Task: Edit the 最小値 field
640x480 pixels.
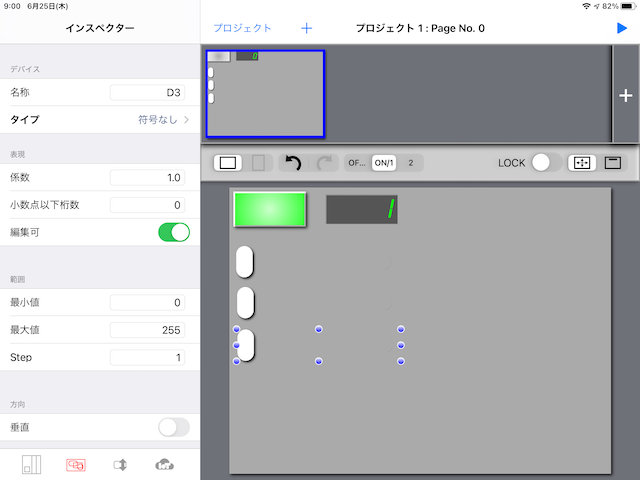Action: tap(147, 302)
